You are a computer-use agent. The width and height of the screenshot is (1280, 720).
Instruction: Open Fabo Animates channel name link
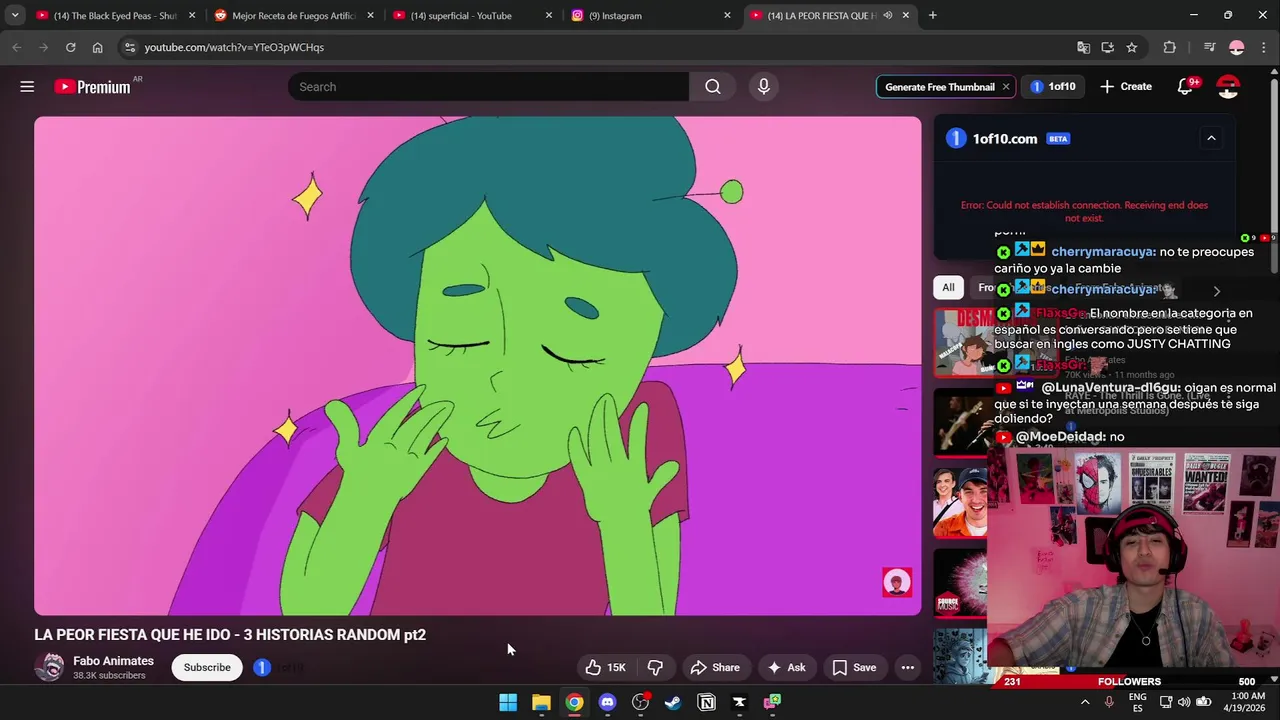(x=113, y=661)
